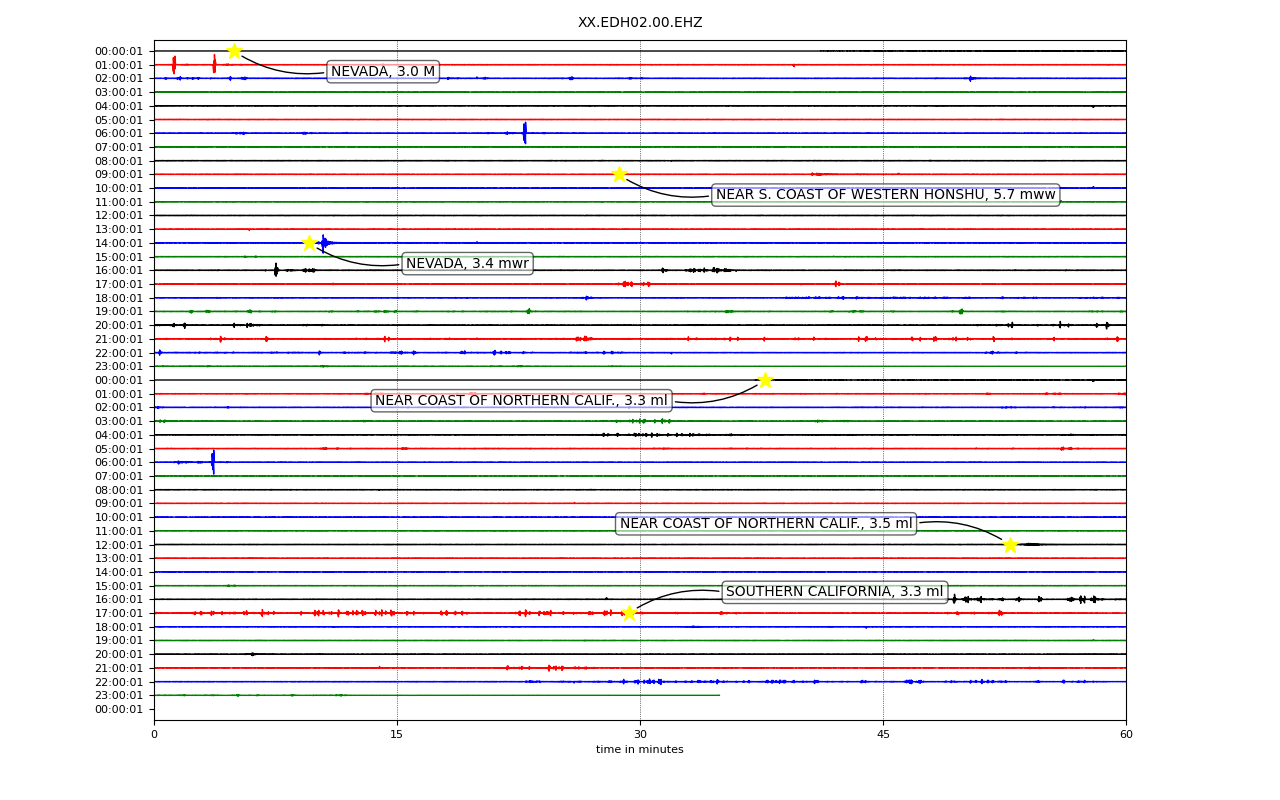Click the NEVADA, 3.4 mwr annotation box
This screenshot has width=1280, height=800.
coord(467,263)
